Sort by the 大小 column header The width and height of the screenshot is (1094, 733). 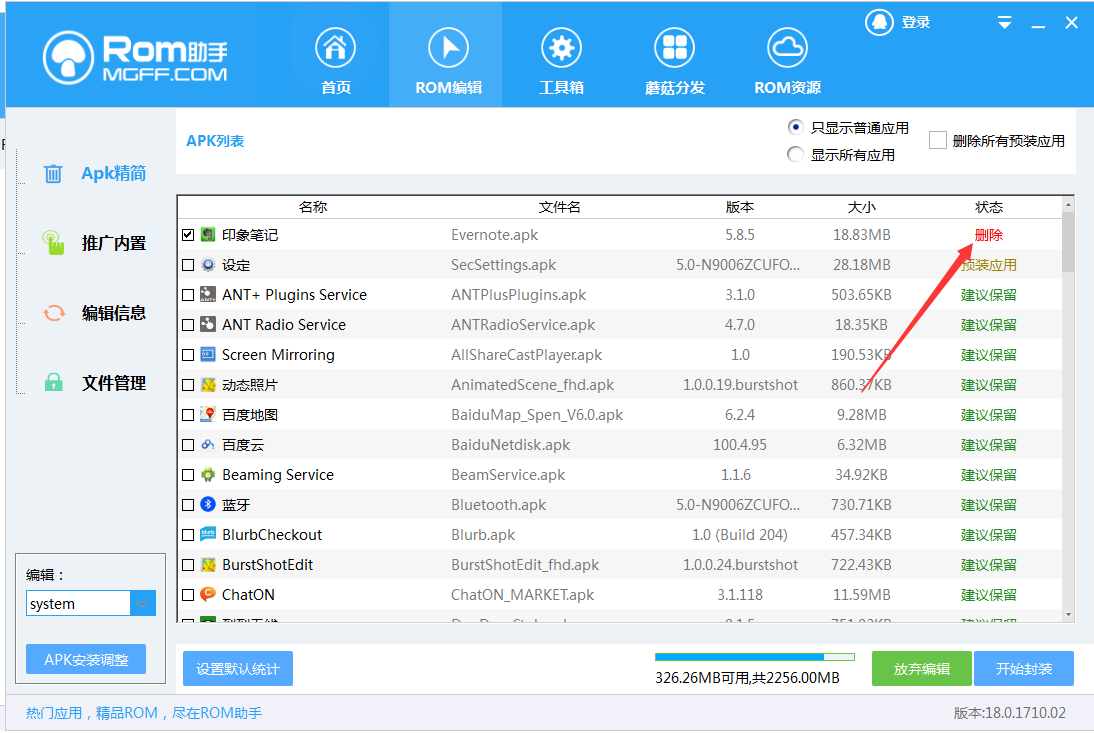(x=861, y=207)
